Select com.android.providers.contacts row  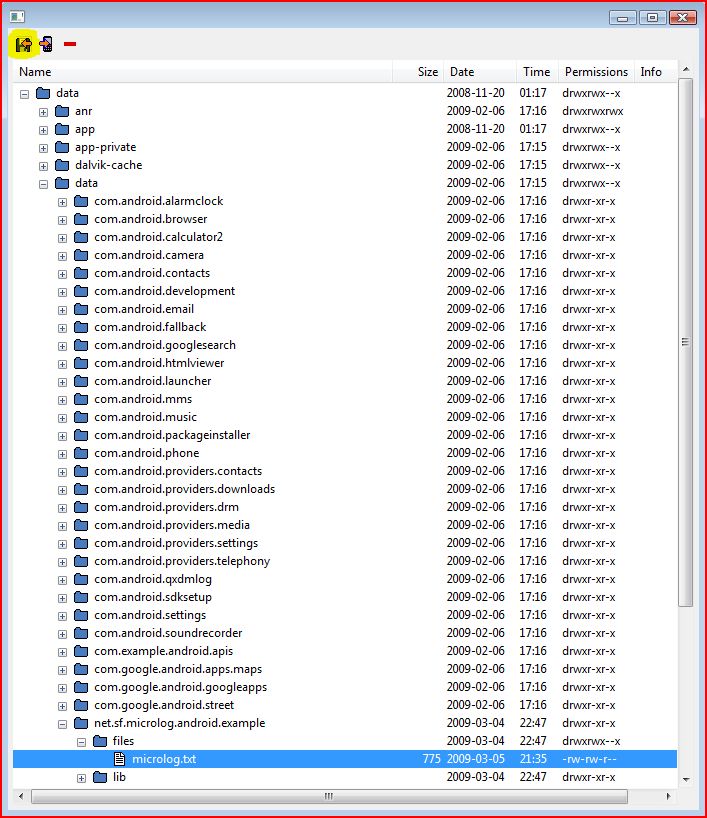point(345,471)
